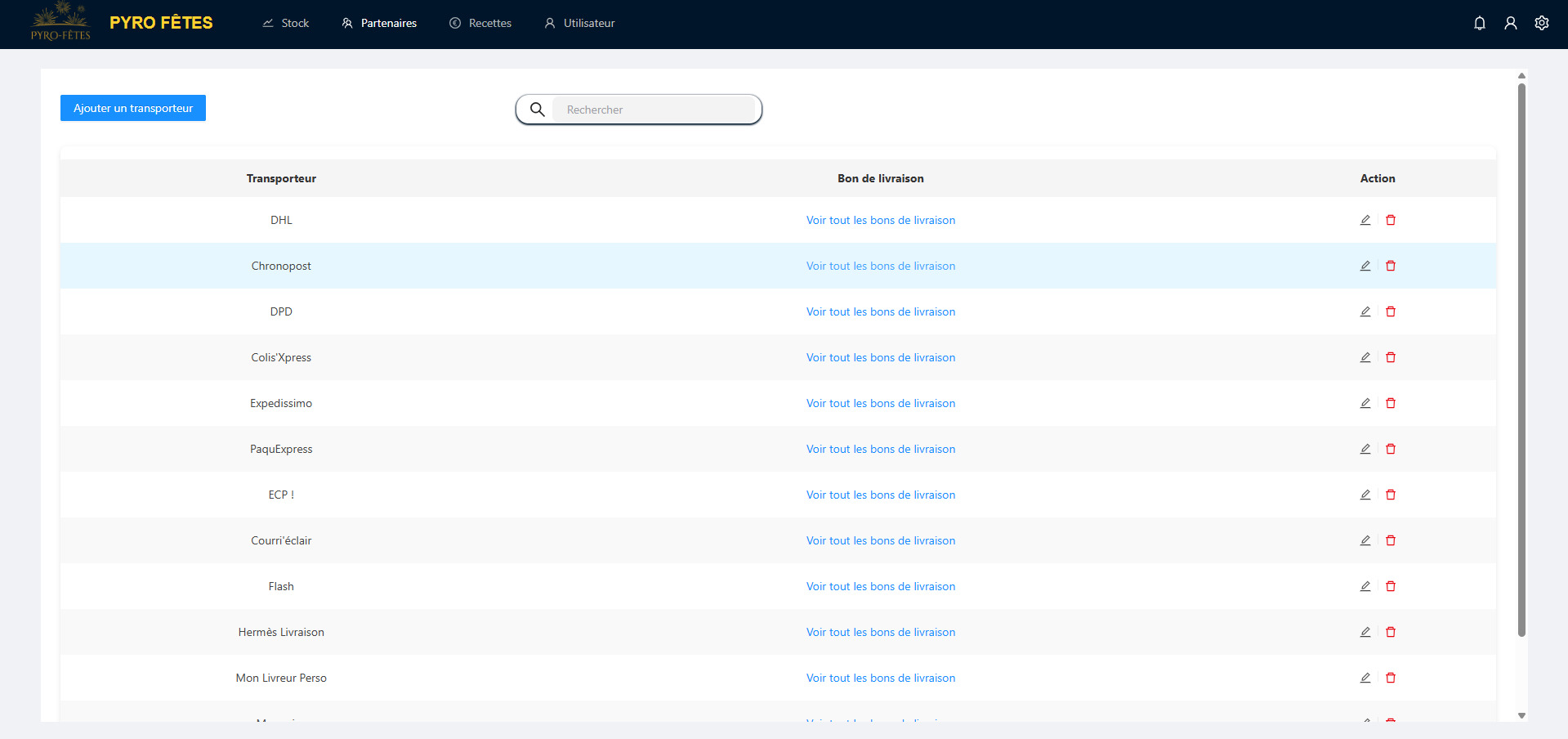The image size is (1568, 739).
Task: Edit the DPD transporter row
Action: point(1365,311)
